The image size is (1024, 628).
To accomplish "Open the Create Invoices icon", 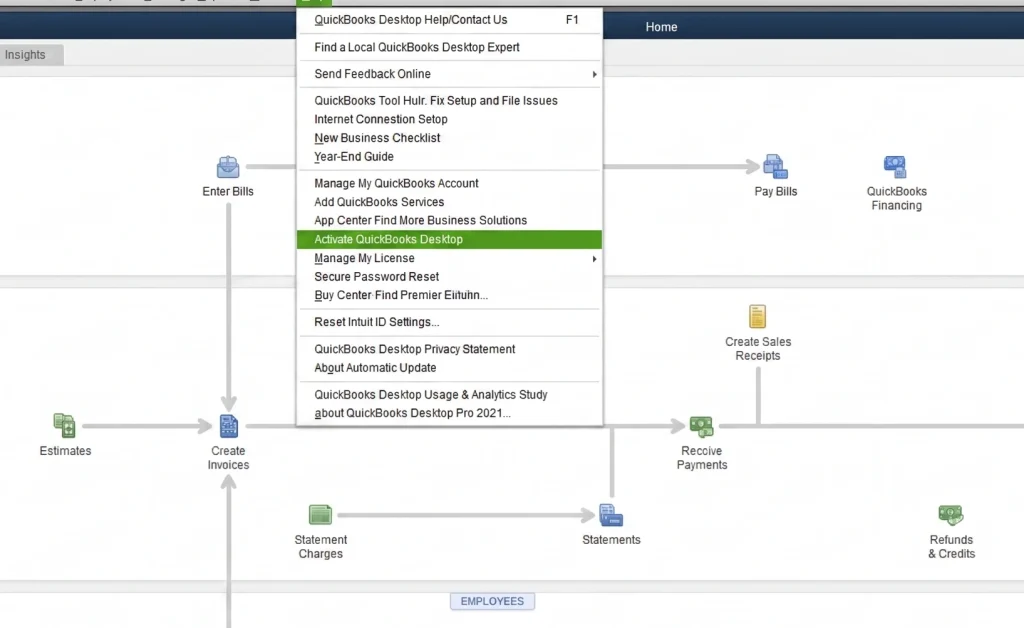I will pyautogui.click(x=229, y=426).
